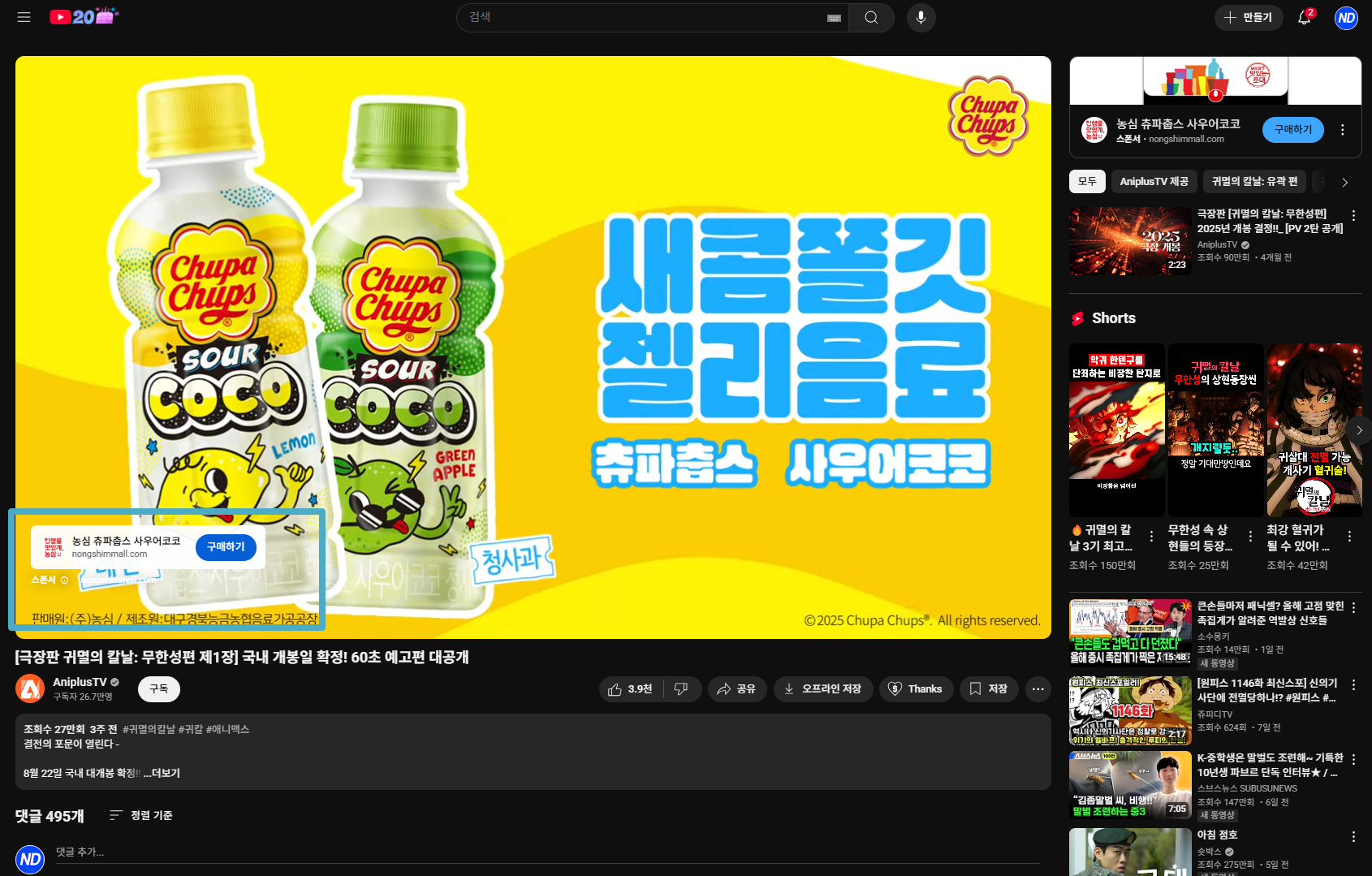The image size is (1372, 876).
Task: Like the video (3.9천)
Action: click(x=631, y=689)
